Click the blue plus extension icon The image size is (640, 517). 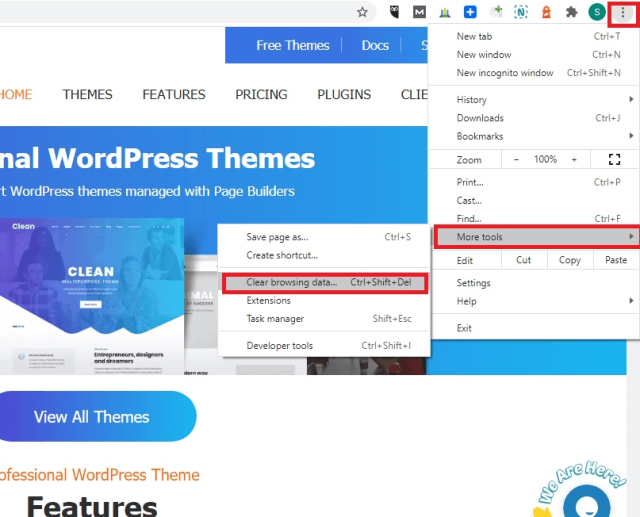pyautogui.click(x=470, y=12)
